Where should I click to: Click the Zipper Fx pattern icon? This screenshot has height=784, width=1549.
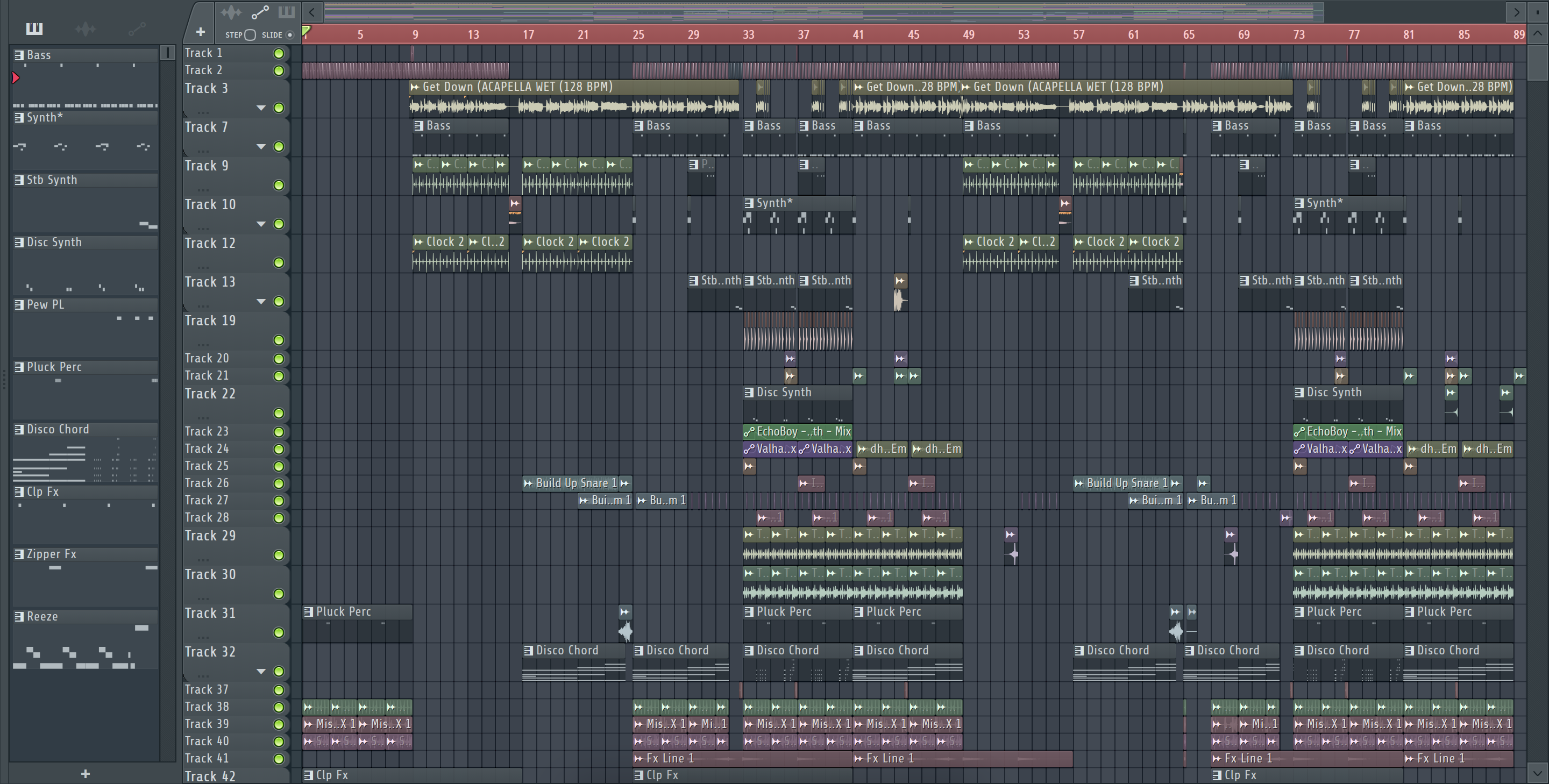19,554
